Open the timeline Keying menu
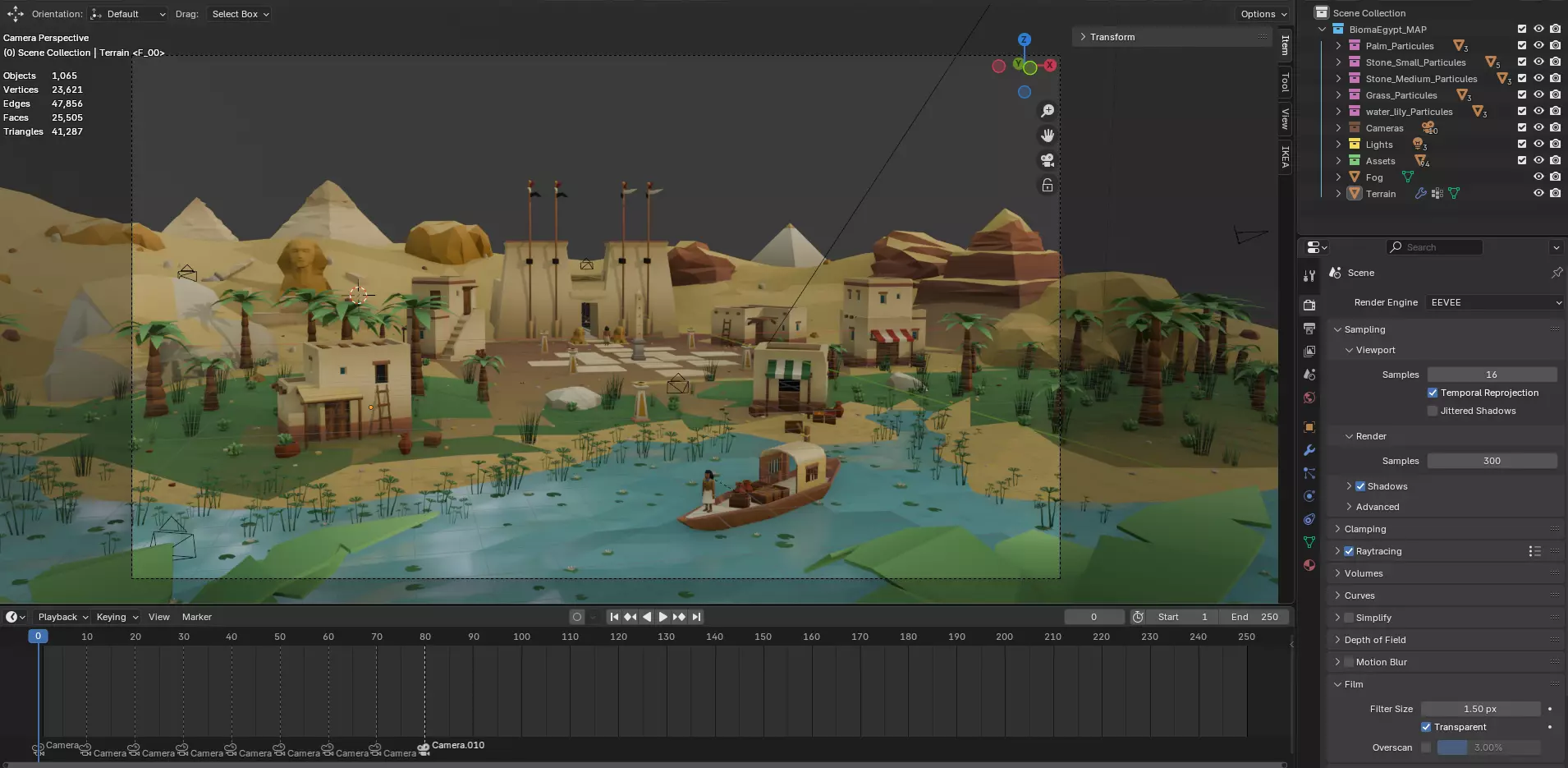This screenshot has height=768, width=1568. coord(117,617)
